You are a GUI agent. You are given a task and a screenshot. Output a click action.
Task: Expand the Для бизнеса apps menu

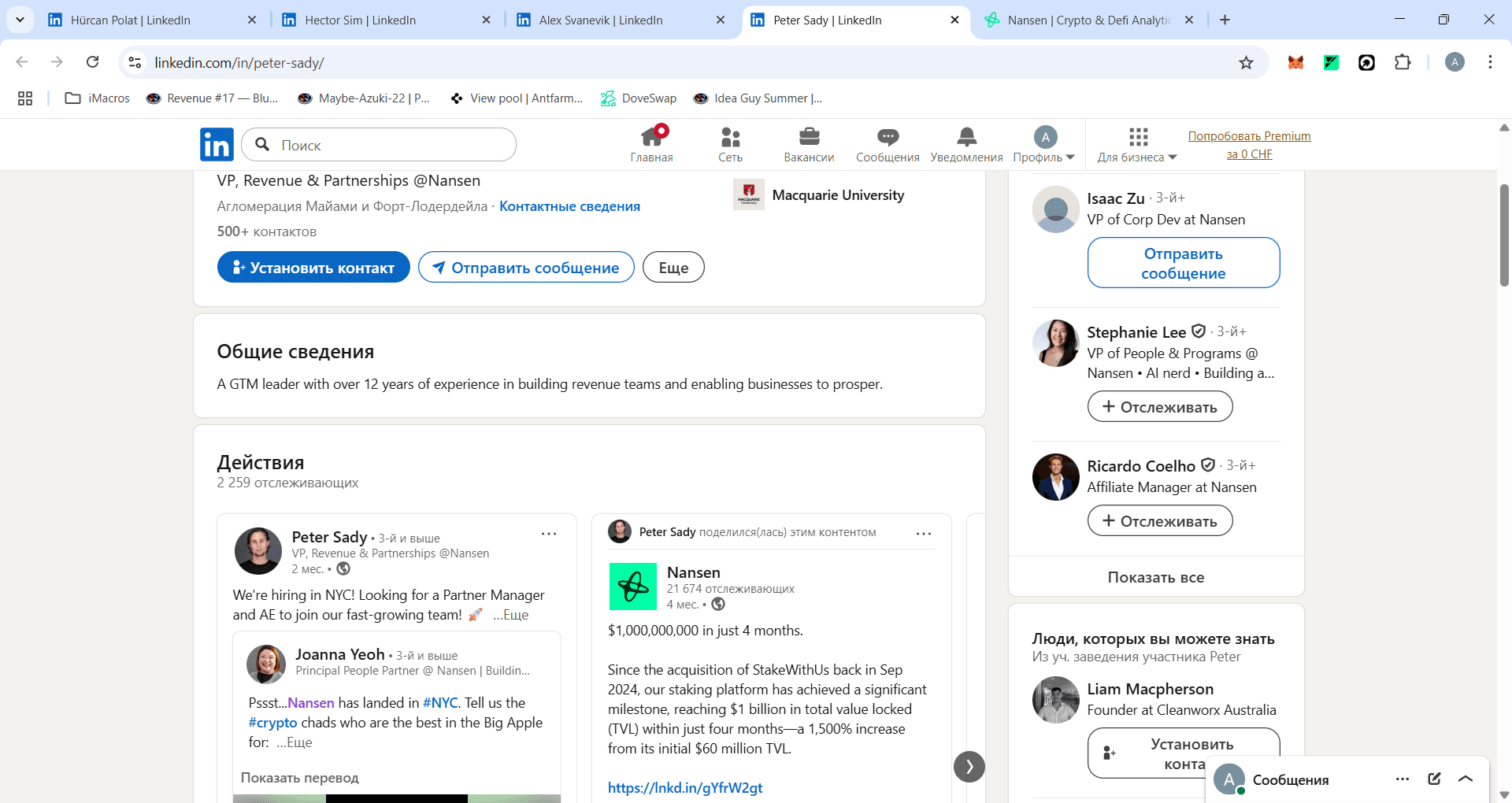[x=1137, y=145]
